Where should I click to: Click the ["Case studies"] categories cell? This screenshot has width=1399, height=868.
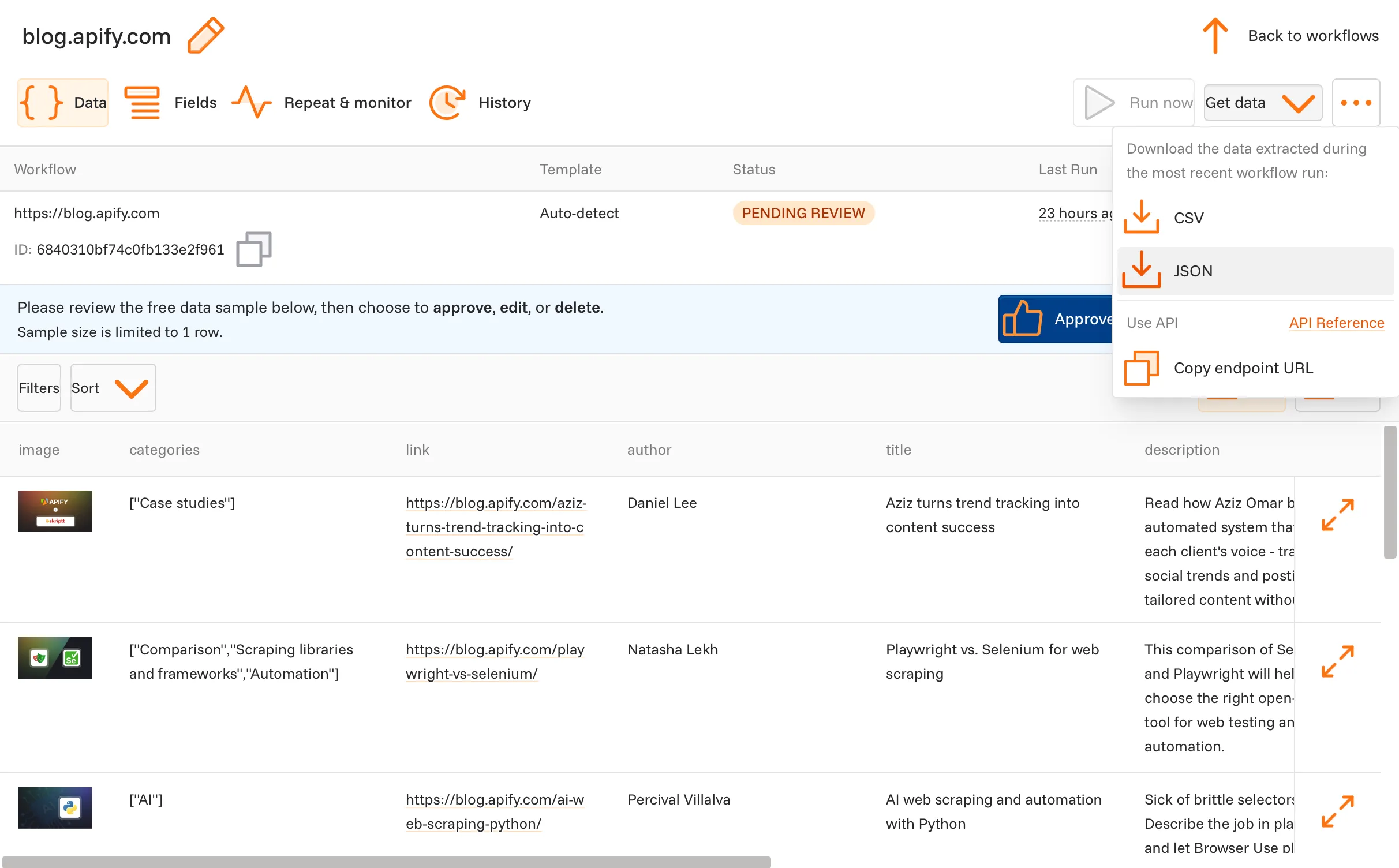pyautogui.click(x=182, y=503)
